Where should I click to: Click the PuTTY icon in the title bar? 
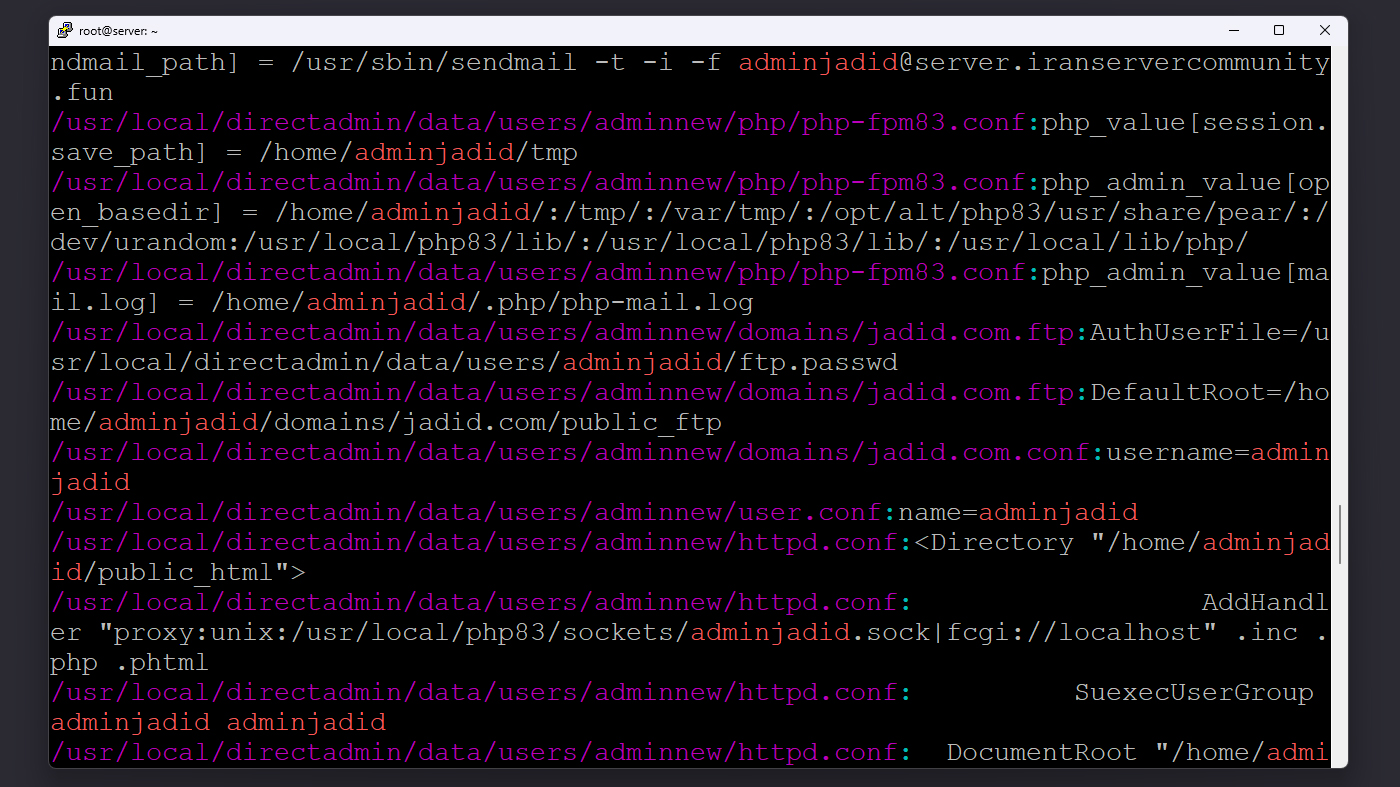point(64,31)
